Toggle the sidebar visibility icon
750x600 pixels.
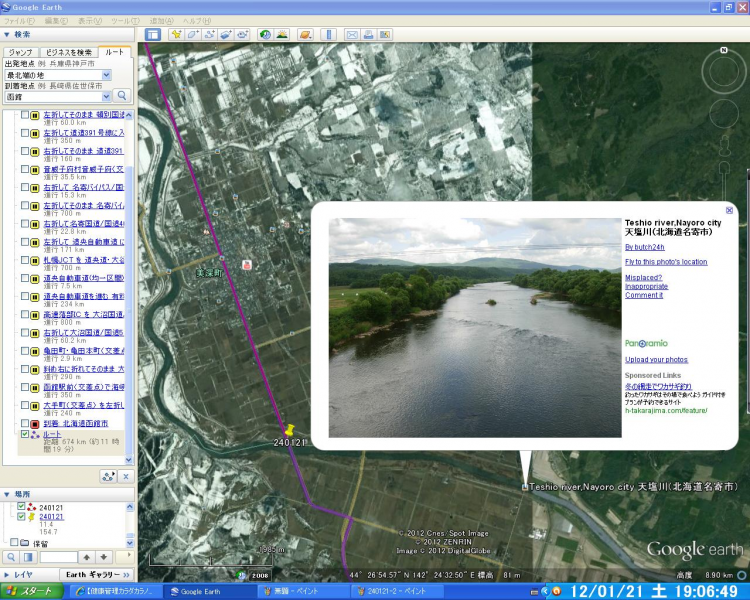click(153, 34)
